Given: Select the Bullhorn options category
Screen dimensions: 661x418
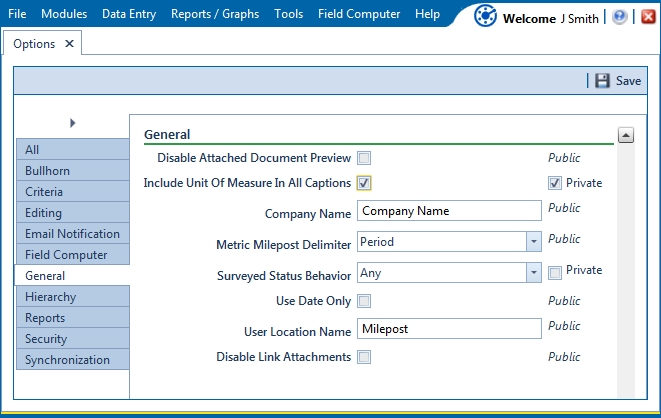Looking at the screenshot, I should (x=73, y=171).
